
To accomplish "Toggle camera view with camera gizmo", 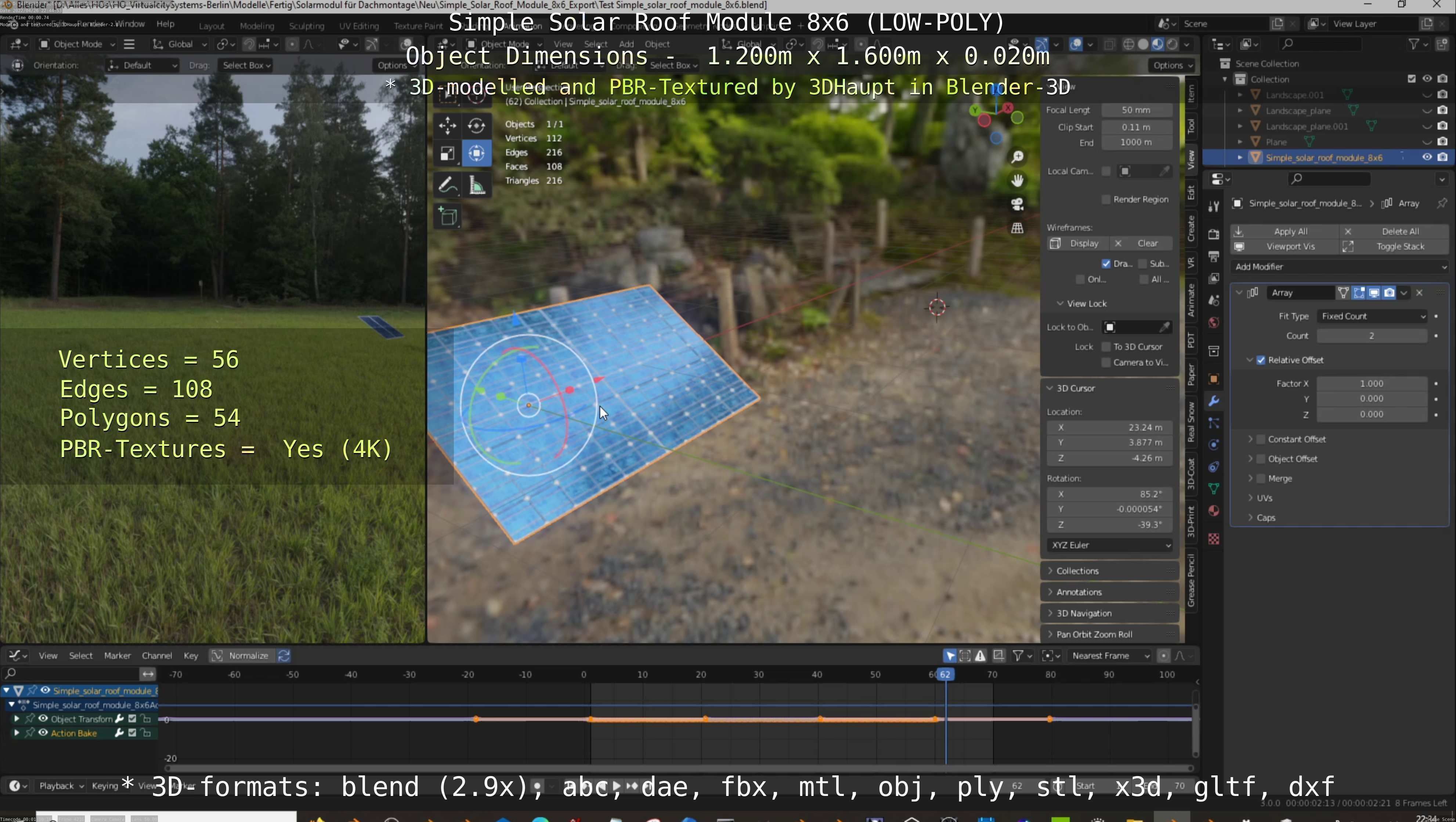I will tap(1018, 204).
